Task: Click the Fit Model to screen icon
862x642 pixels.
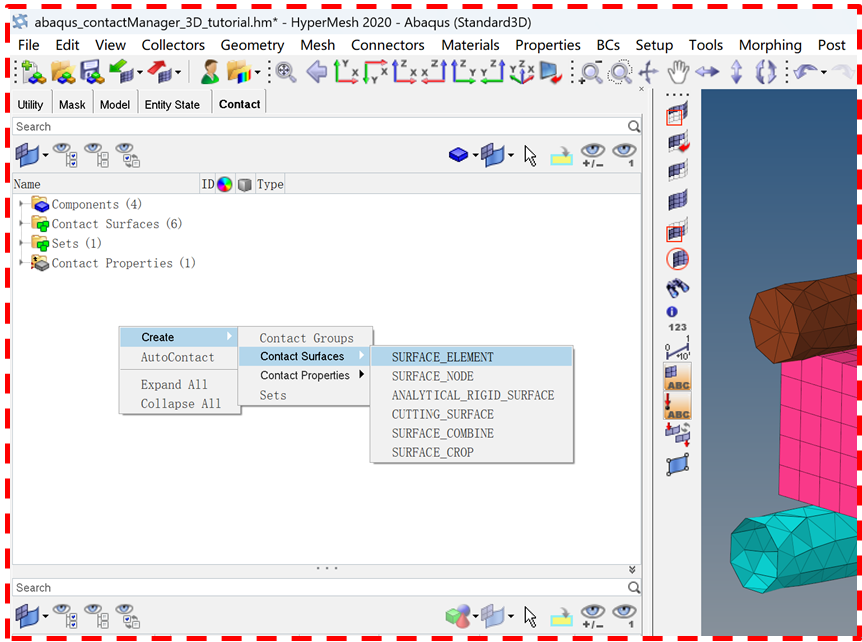Action: click(x=286, y=72)
